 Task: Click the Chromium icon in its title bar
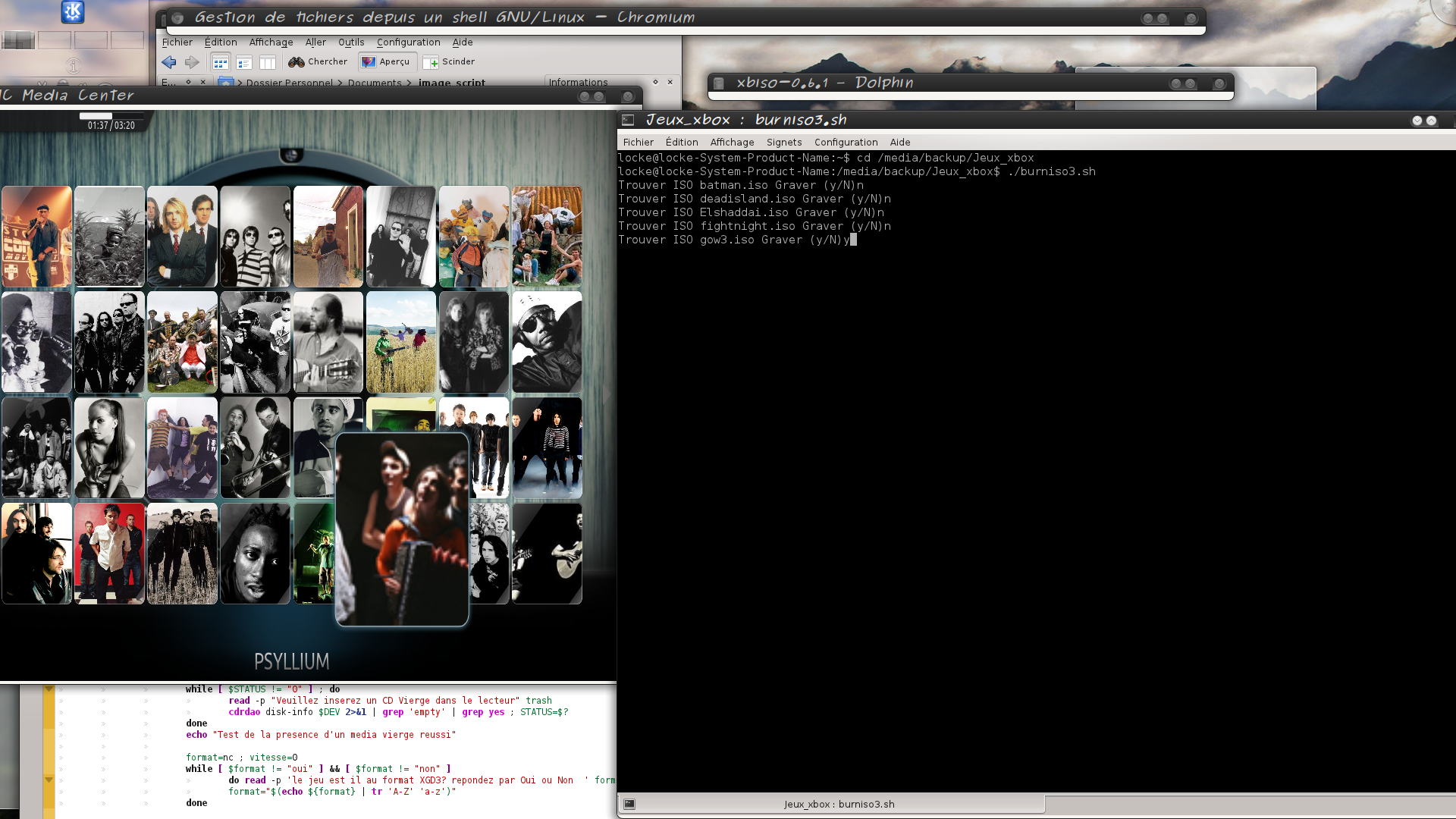point(177,18)
